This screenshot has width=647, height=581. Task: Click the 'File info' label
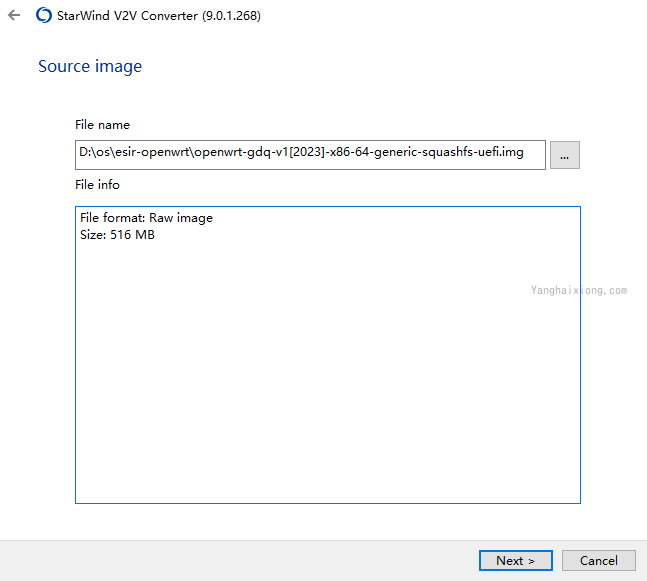(x=97, y=184)
